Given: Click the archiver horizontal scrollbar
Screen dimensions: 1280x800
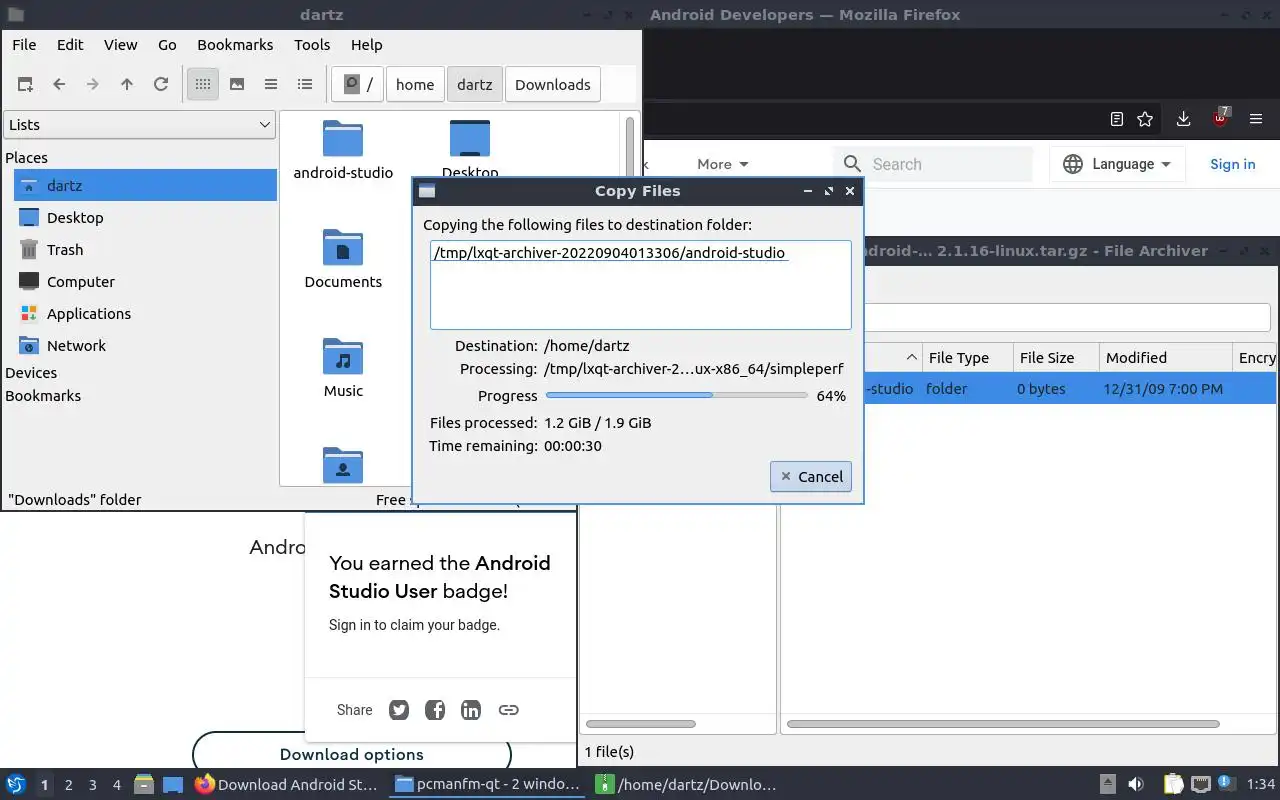Looking at the screenshot, I should pos(1003,723).
